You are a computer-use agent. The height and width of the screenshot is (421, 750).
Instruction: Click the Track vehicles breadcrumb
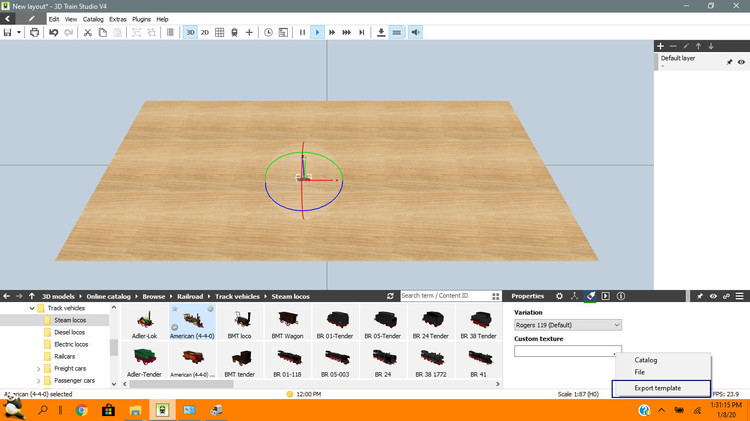click(237, 297)
